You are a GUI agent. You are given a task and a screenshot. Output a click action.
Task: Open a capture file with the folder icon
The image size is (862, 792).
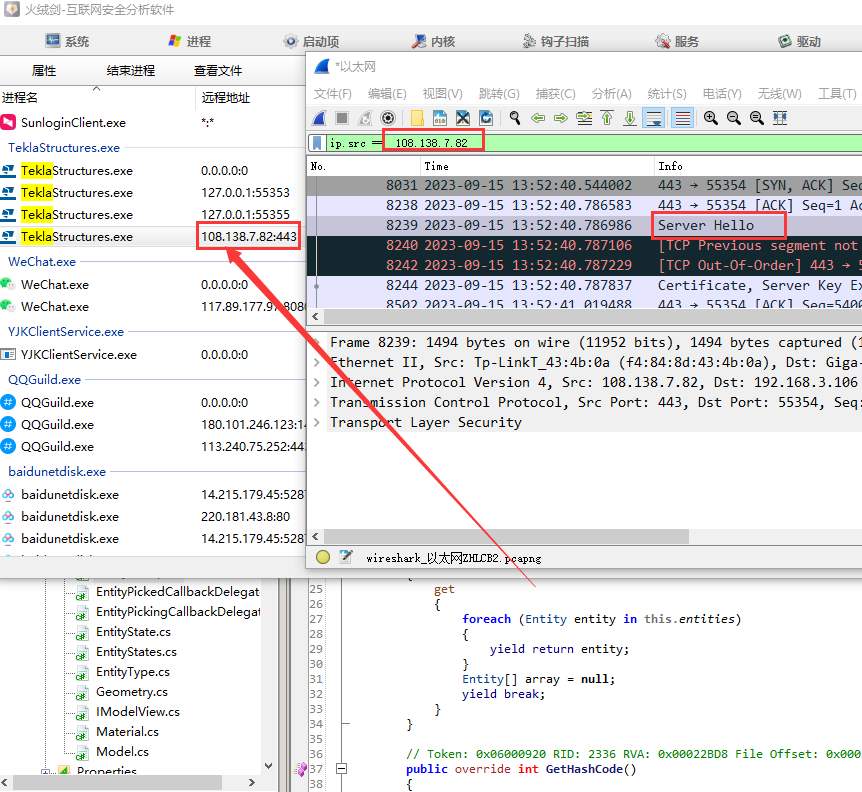(417, 118)
